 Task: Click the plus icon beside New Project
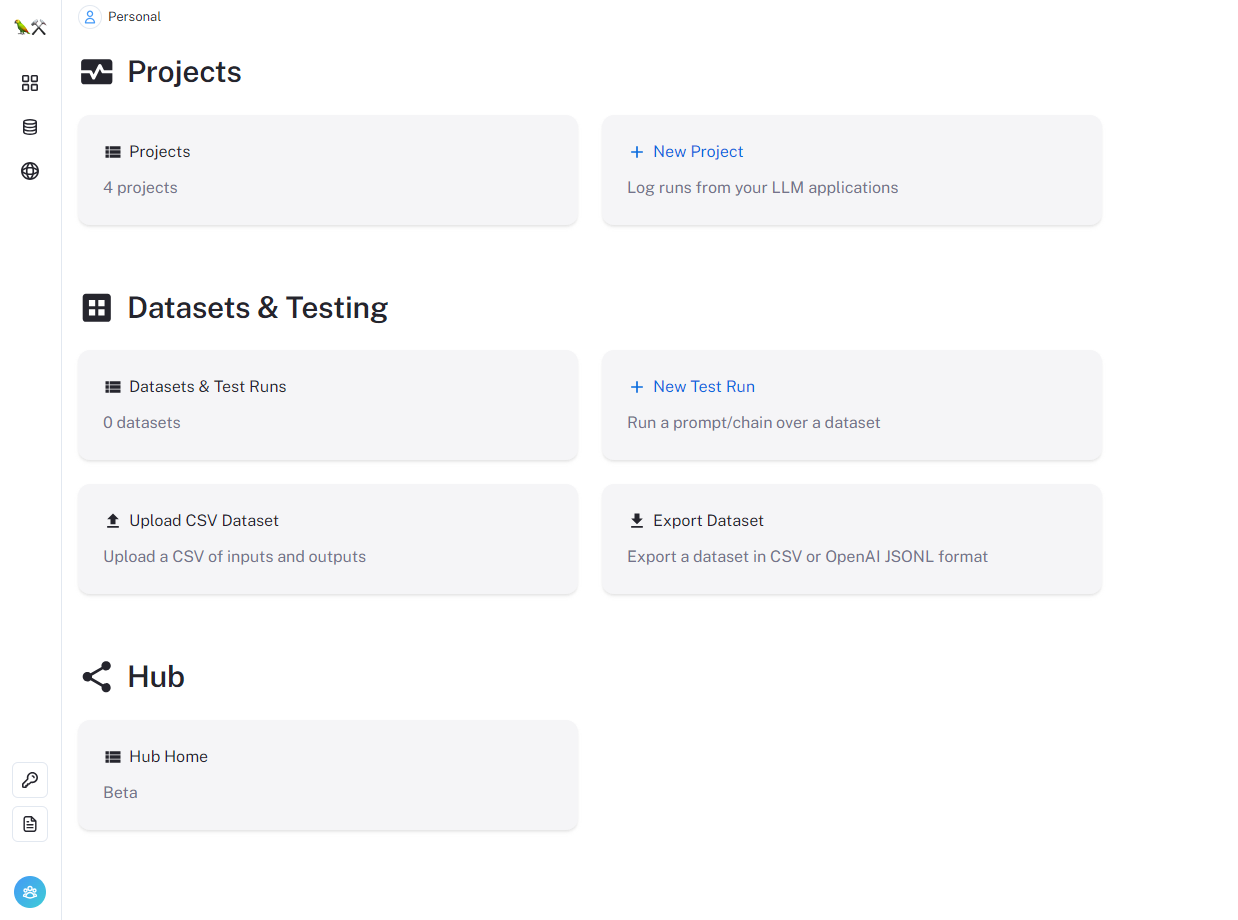[x=637, y=152]
